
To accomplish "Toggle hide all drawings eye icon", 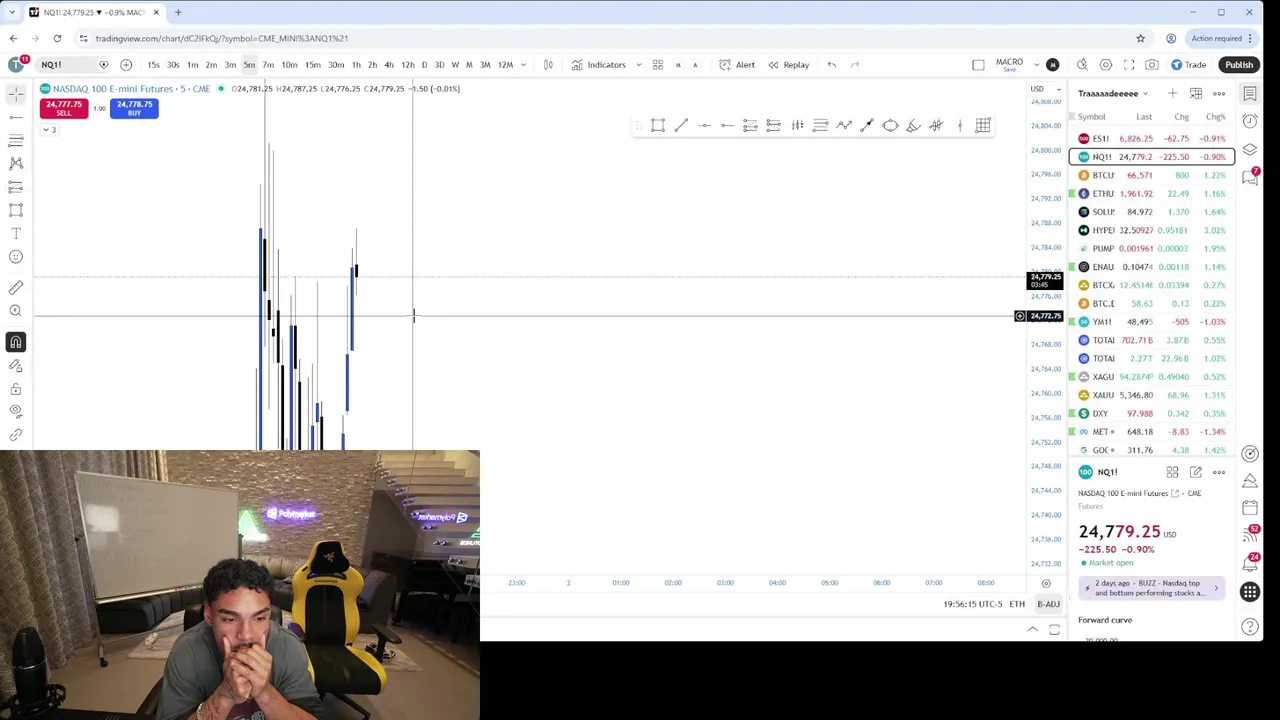I will tap(16, 411).
